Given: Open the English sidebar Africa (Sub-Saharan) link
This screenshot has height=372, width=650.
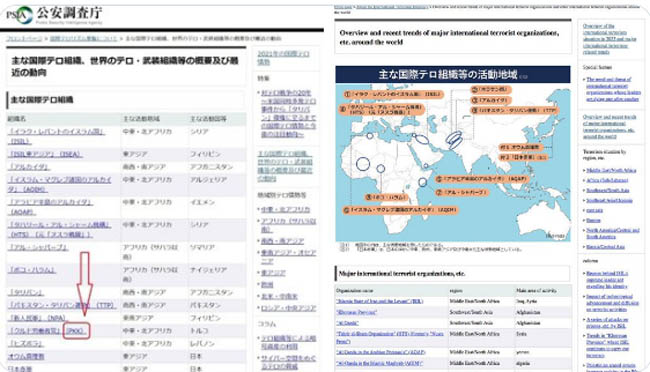Looking at the screenshot, I should (x=607, y=180).
